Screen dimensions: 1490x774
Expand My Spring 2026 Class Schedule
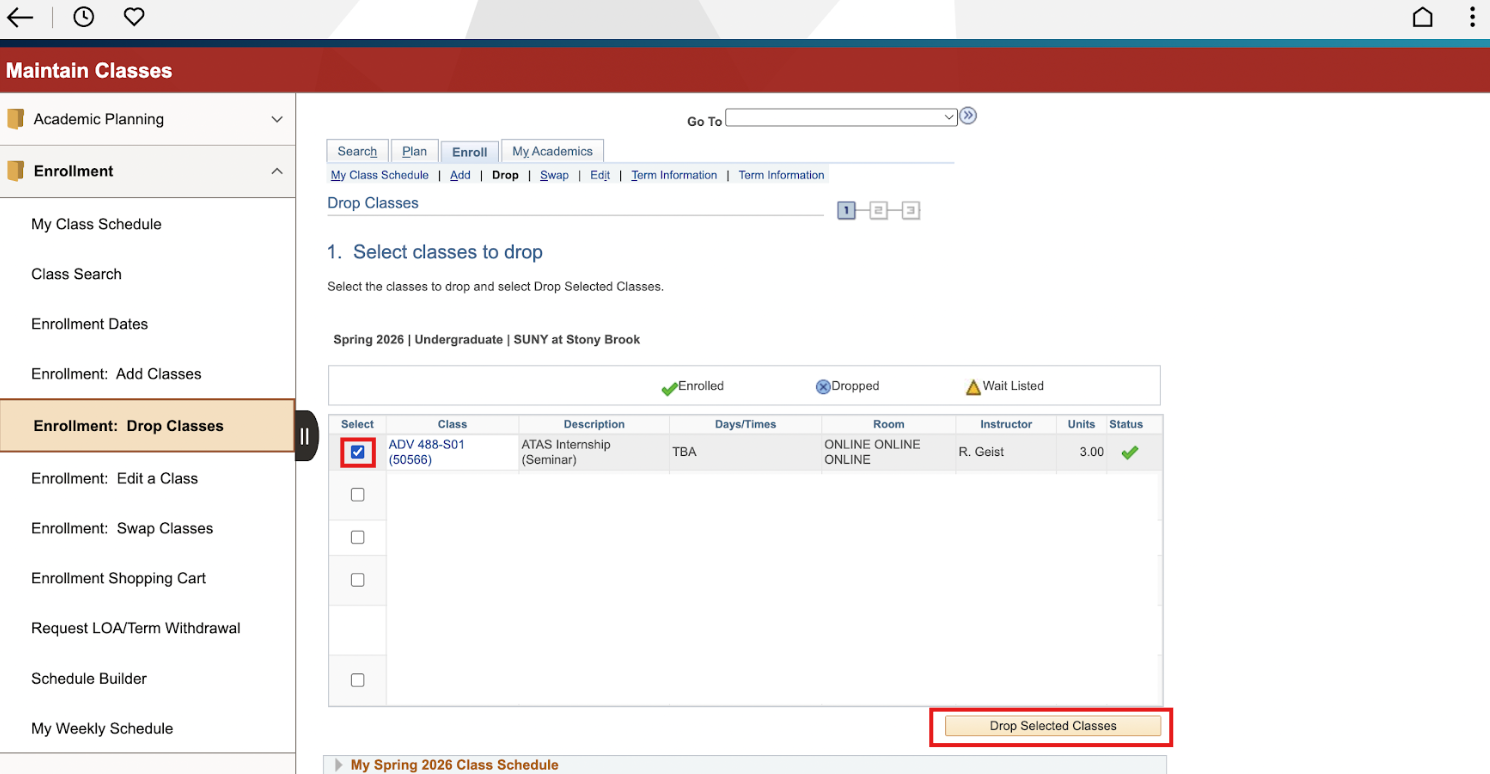pyautogui.click(x=338, y=765)
